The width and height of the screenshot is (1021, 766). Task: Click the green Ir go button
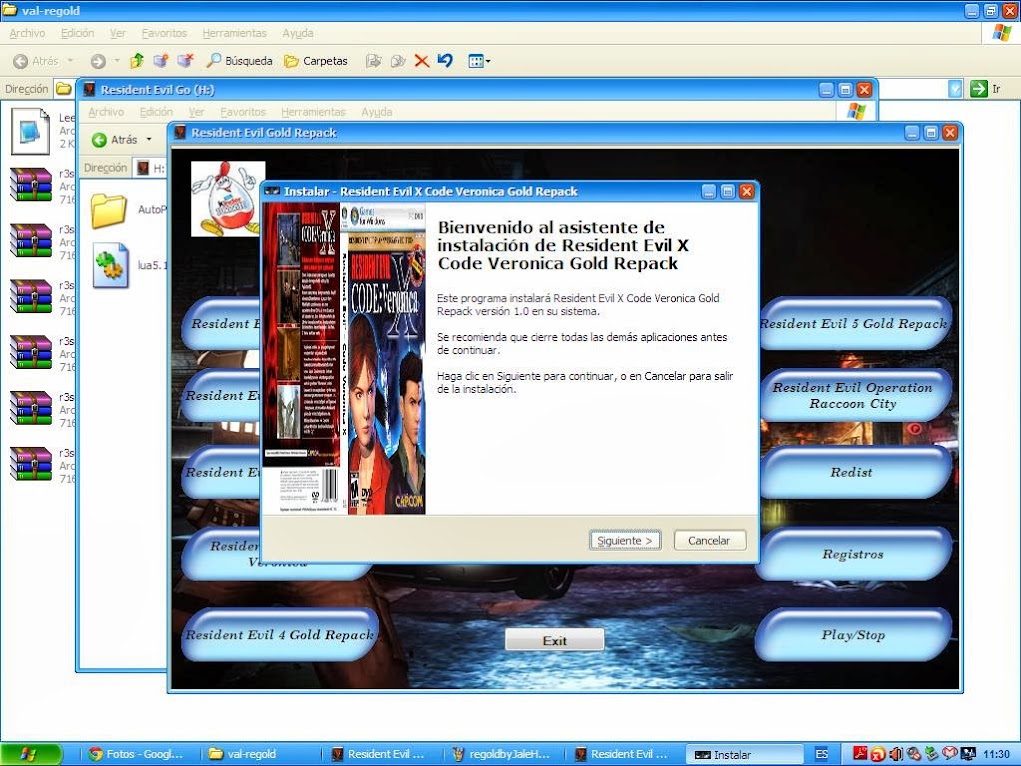pos(985,89)
